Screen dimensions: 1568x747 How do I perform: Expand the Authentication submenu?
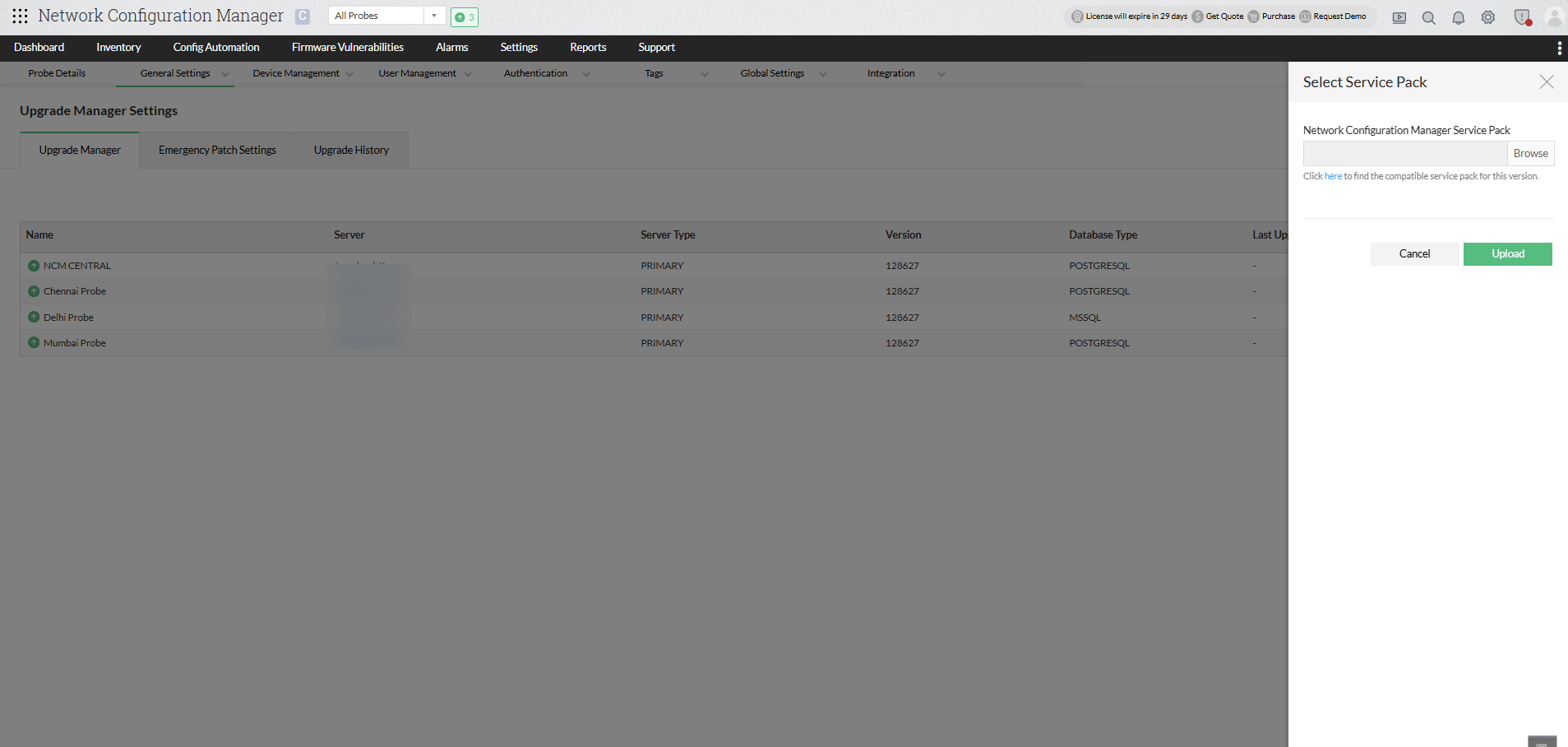click(x=586, y=74)
